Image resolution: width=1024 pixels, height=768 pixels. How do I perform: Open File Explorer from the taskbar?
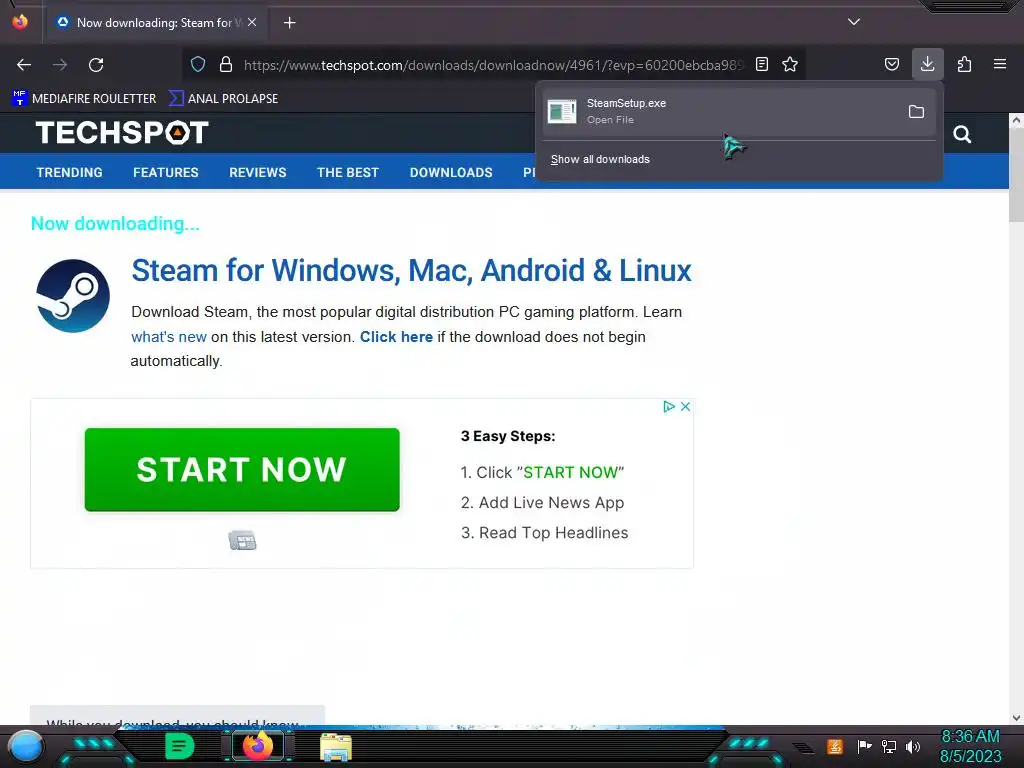tap(336, 747)
